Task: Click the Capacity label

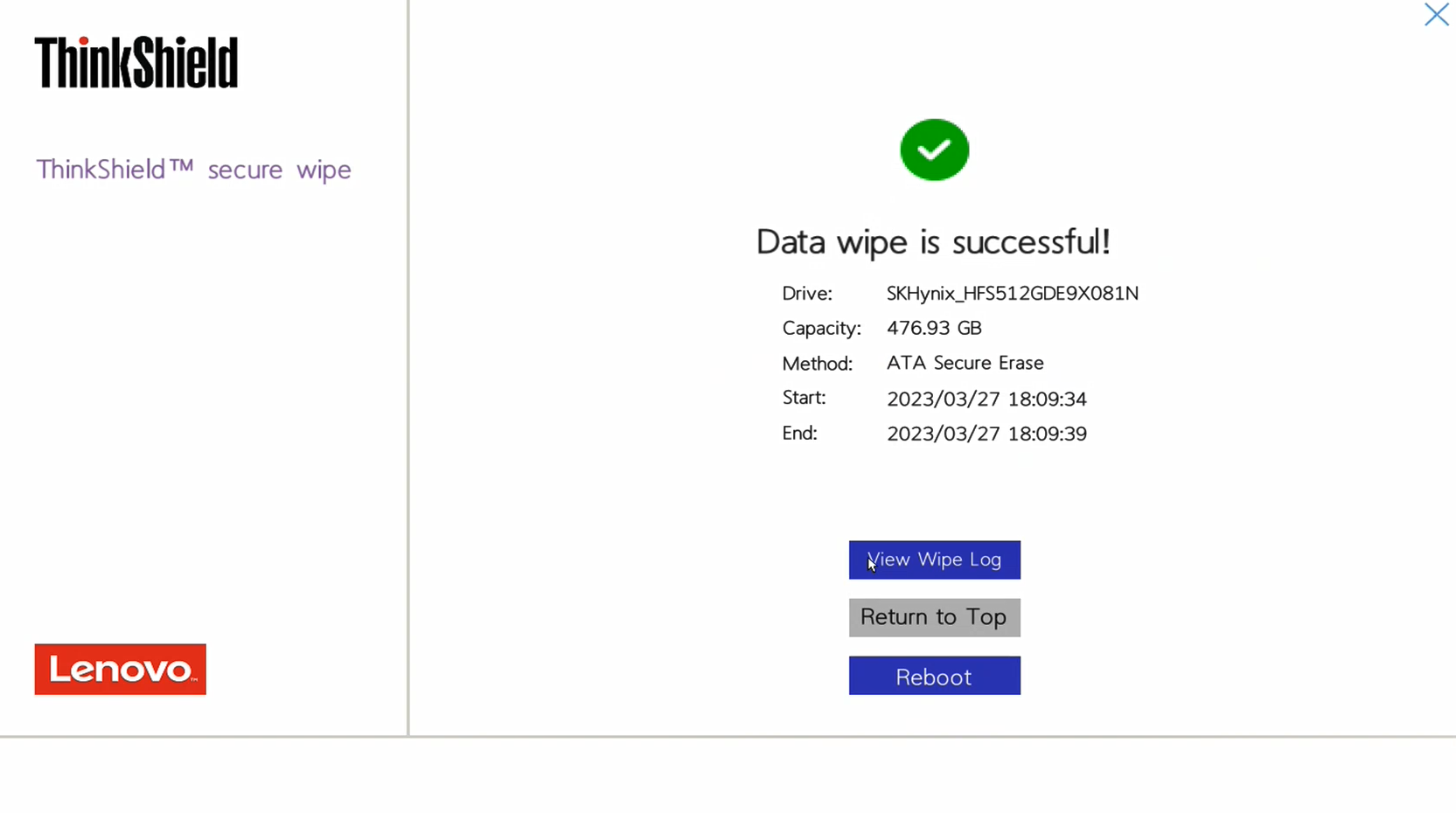Action: pos(821,329)
